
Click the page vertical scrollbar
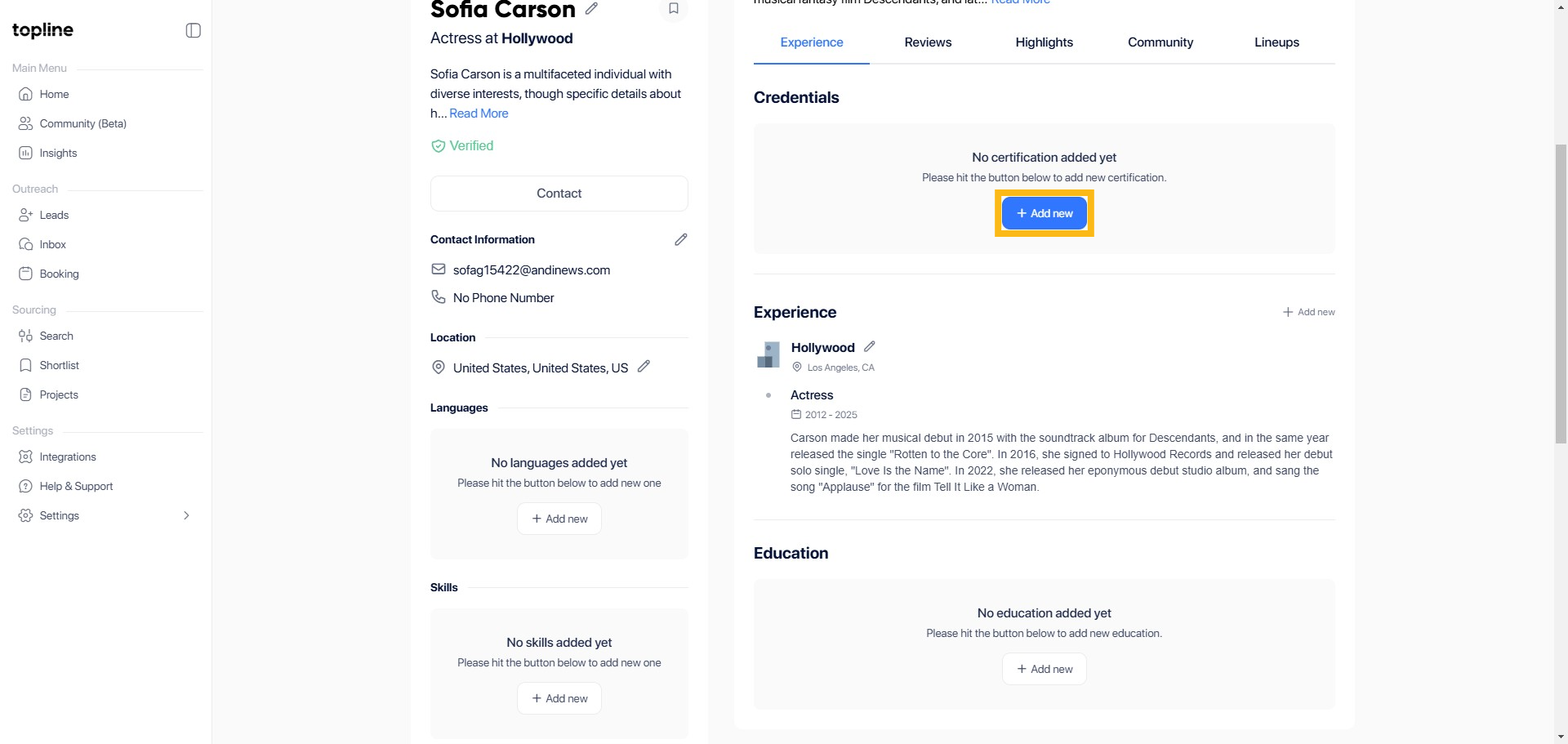(1561, 294)
